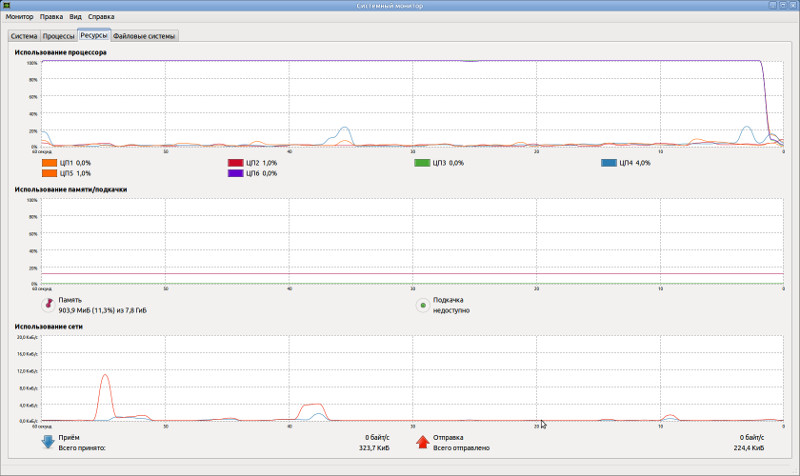This screenshot has height=476, width=800.
Task: Select the Ресурсы tab
Action: (x=94, y=35)
